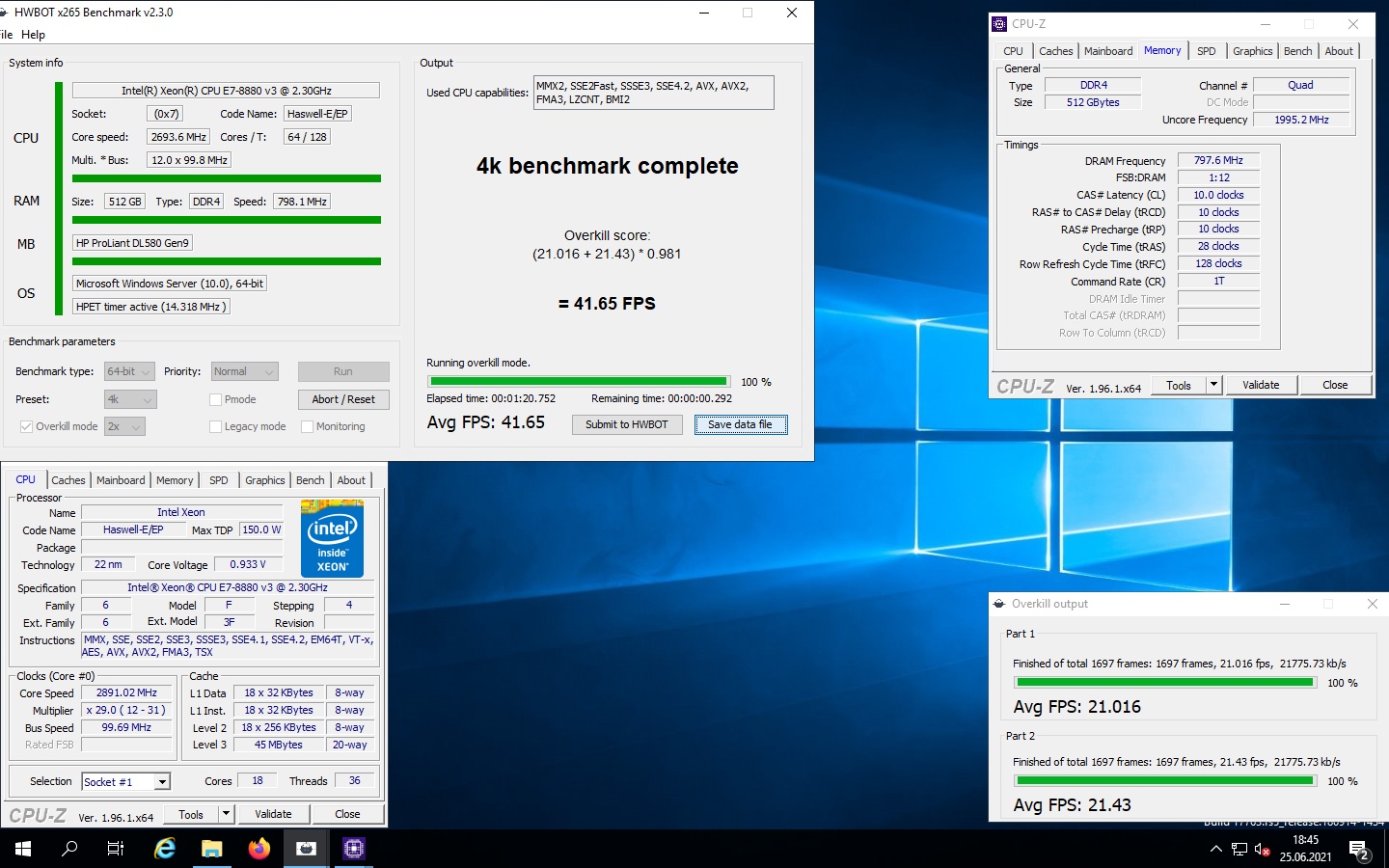Enable the Pmode checkbox
The height and width of the screenshot is (868, 1389).
(x=216, y=399)
